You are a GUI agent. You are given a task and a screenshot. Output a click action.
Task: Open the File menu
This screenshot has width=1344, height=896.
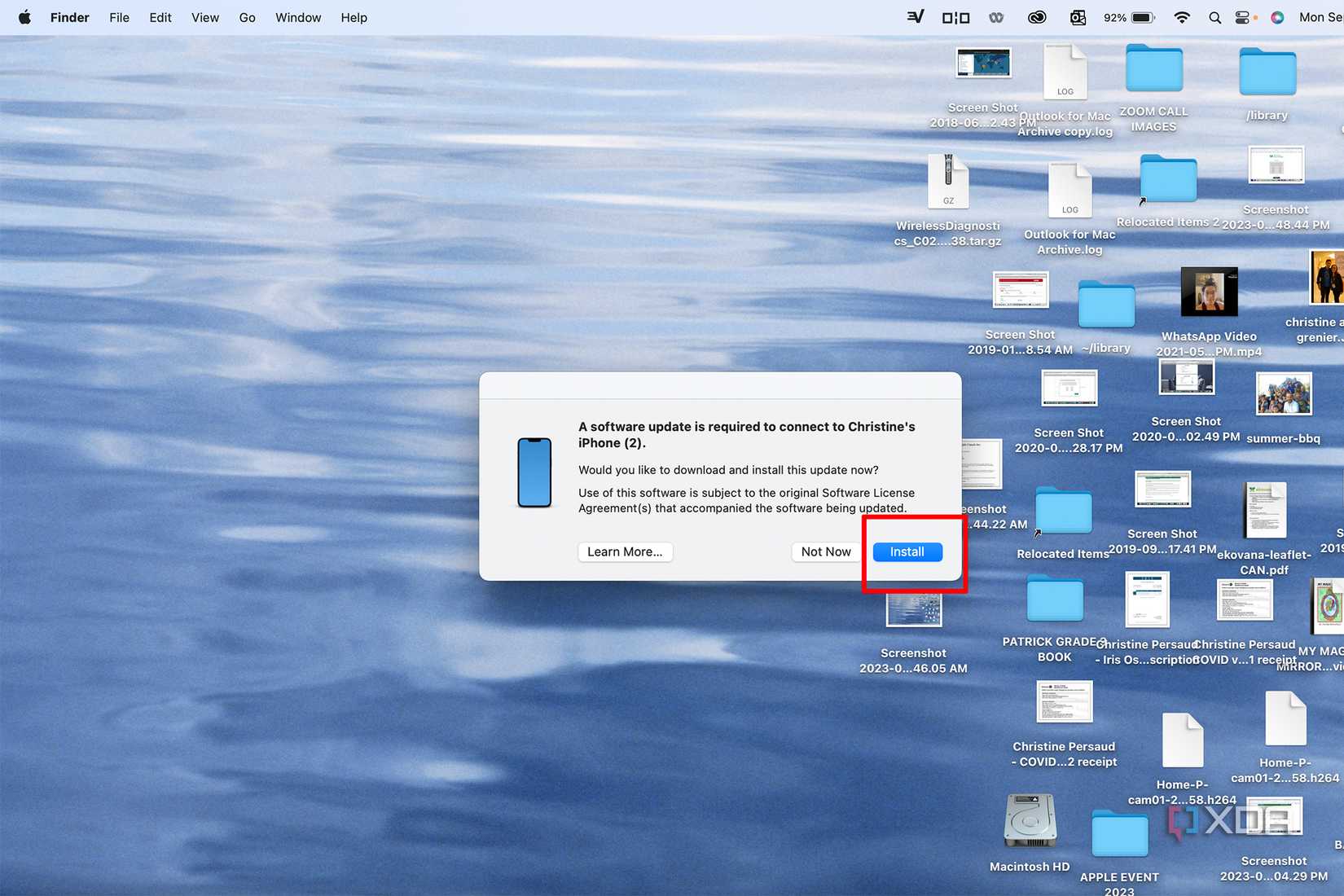[119, 17]
